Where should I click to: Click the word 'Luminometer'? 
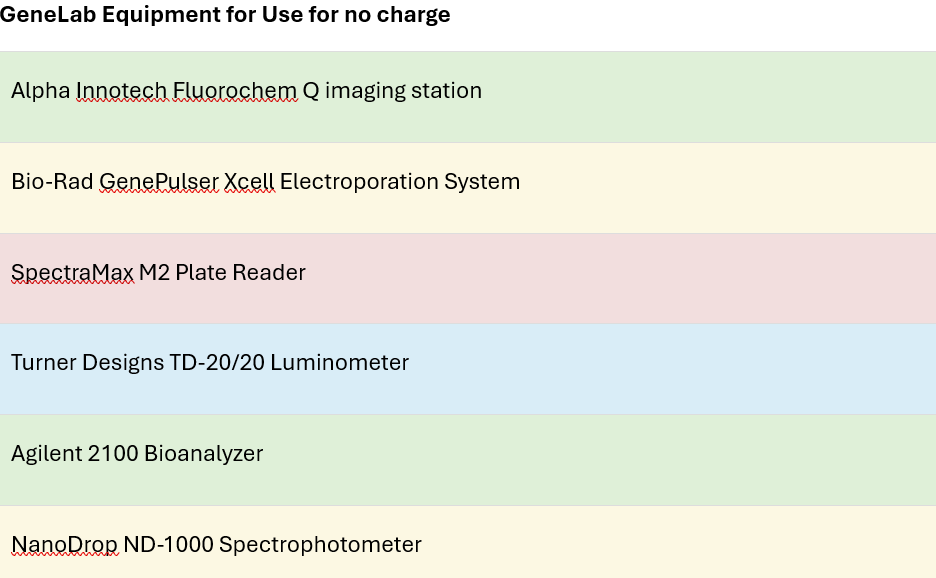click(x=340, y=363)
